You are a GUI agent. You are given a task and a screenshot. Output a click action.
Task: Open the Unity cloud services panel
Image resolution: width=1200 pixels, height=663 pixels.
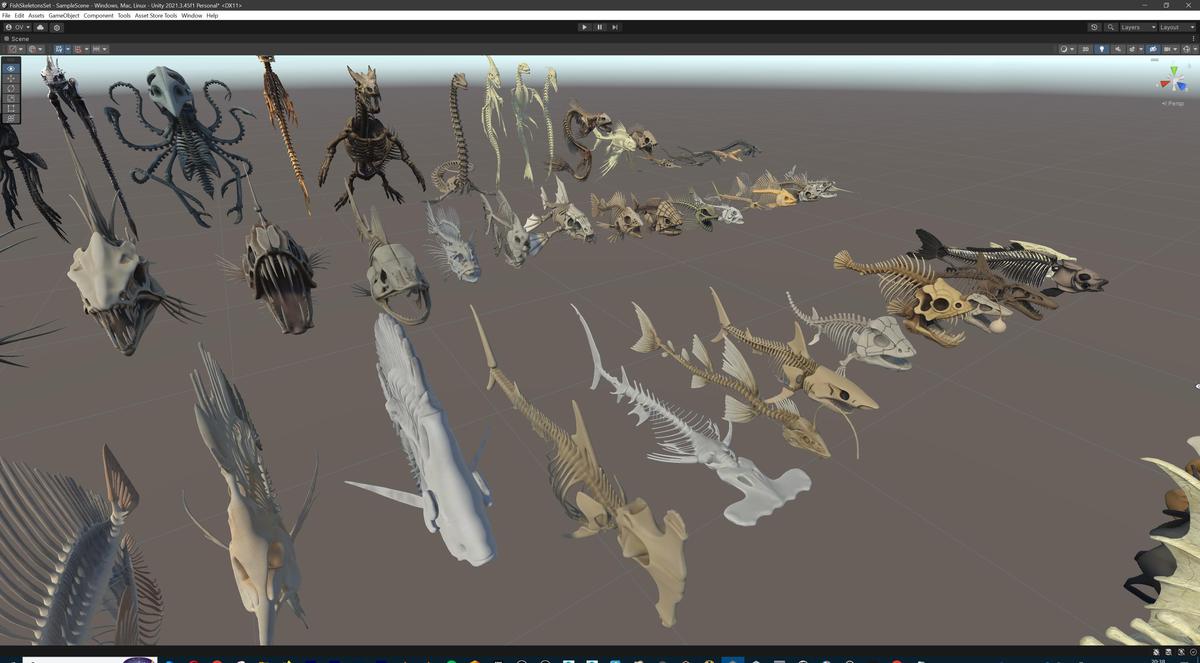tap(40, 27)
